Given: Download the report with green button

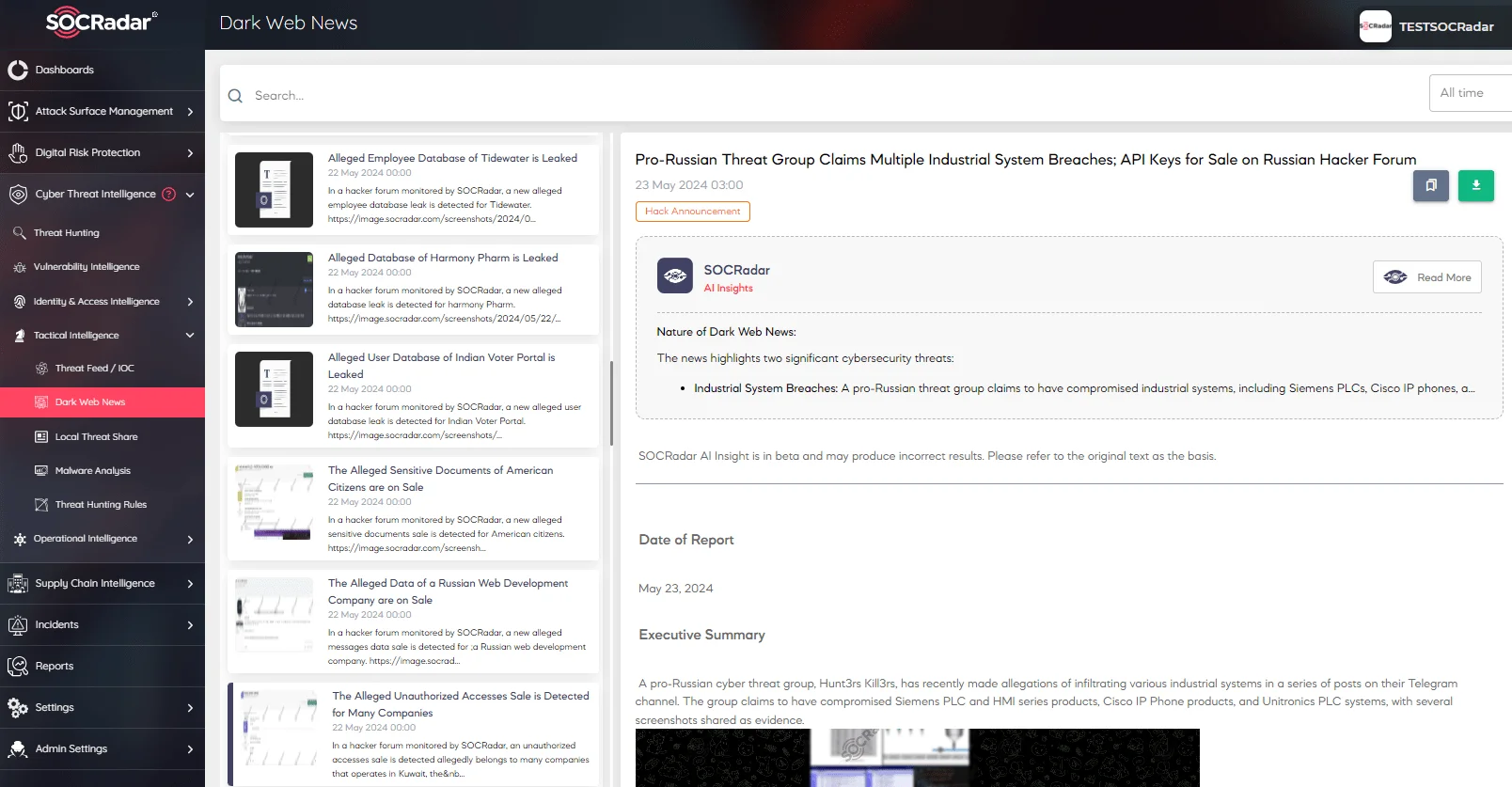Looking at the screenshot, I should (x=1476, y=185).
